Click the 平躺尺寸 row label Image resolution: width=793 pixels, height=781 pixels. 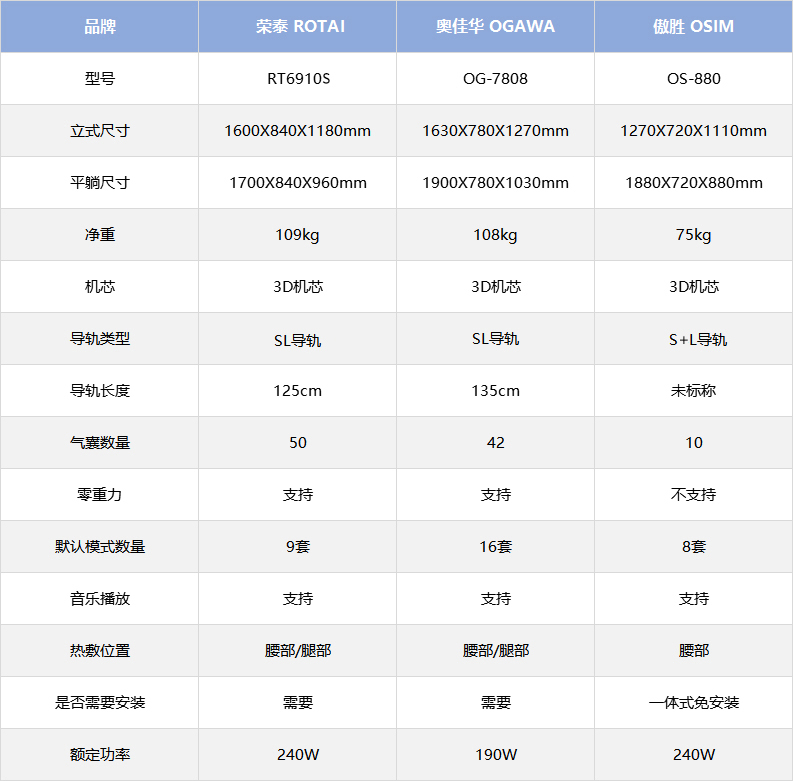pyautogui.click(x=100, y=183)
